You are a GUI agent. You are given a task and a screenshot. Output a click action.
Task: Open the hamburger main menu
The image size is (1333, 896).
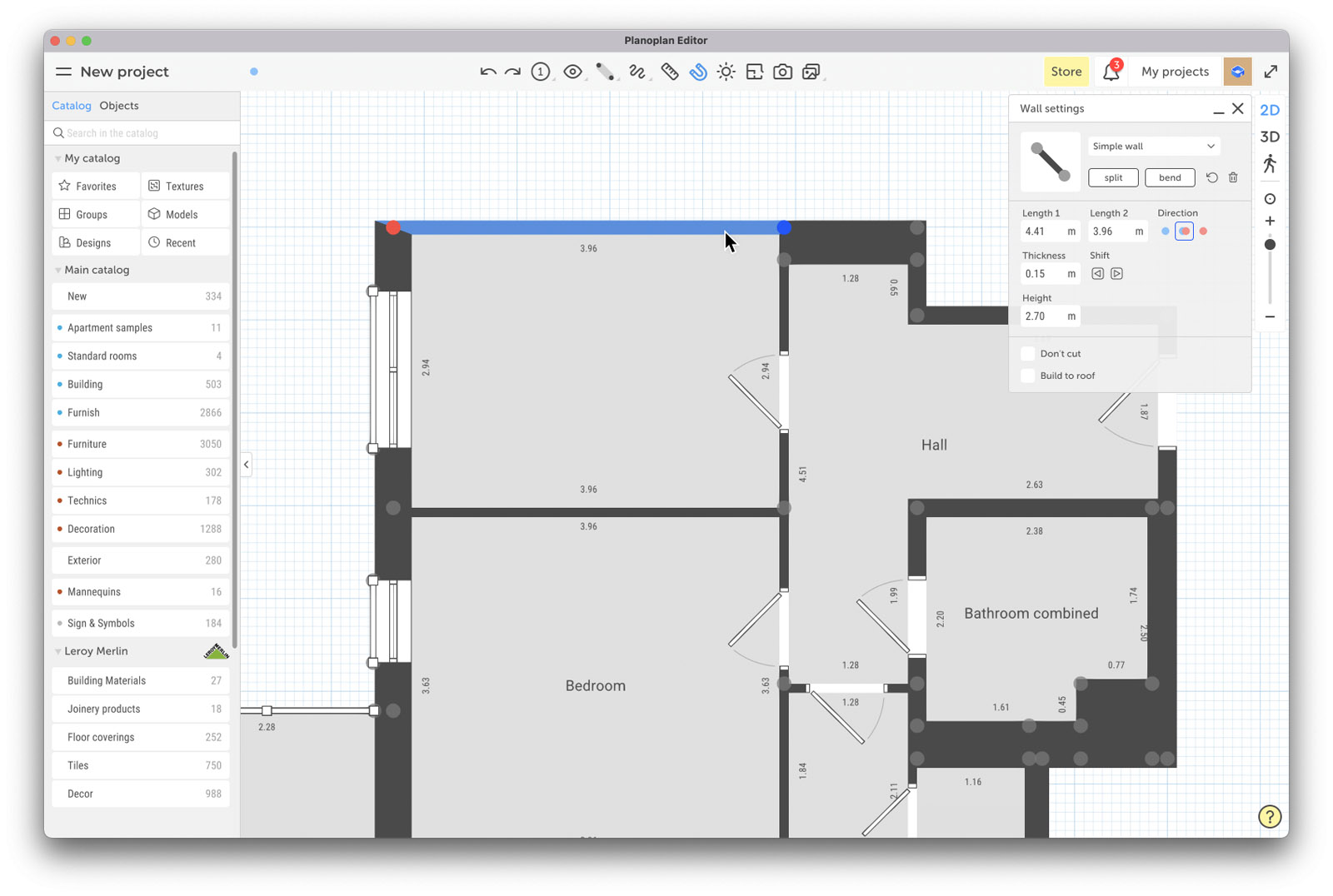(x=63, y=72)
